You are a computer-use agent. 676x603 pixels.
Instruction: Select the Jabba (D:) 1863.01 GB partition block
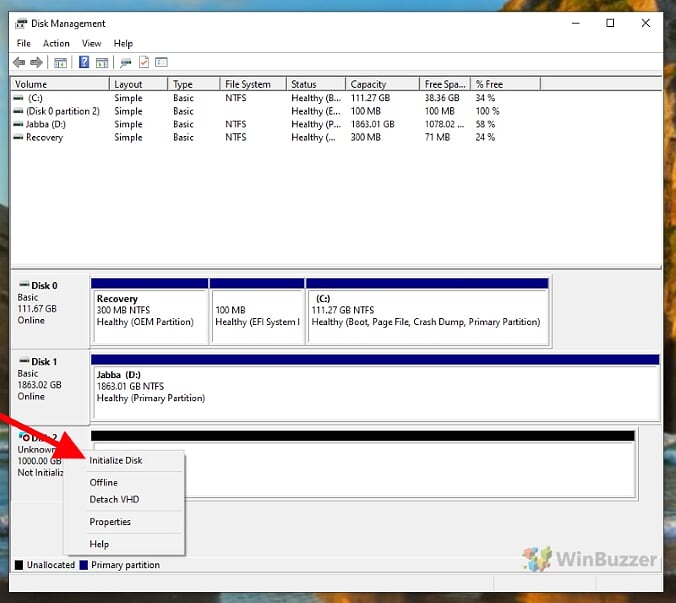375,387
